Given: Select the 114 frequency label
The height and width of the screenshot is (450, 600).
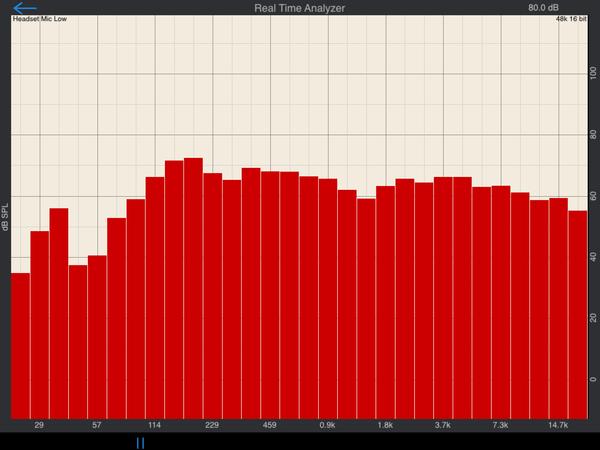Looking at the screenshot, I should click(155, 425).
